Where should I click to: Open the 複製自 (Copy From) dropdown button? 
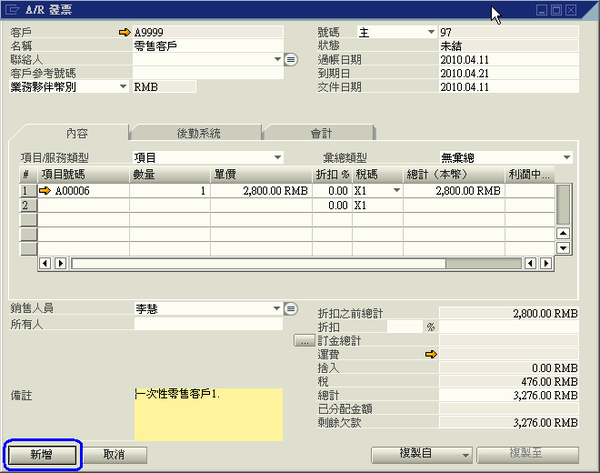422,455
